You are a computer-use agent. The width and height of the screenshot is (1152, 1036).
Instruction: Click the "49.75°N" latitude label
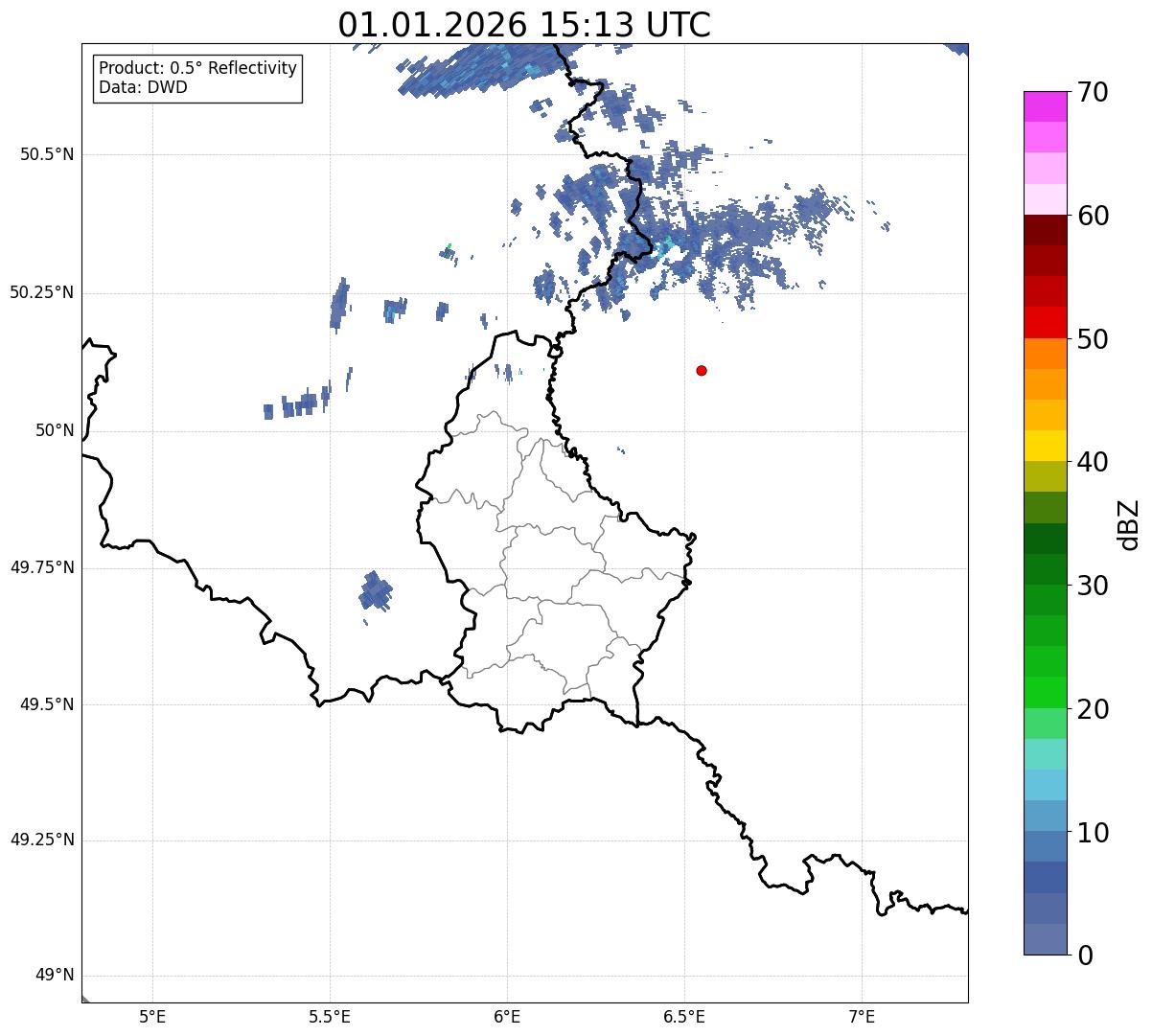coord(41,567)
